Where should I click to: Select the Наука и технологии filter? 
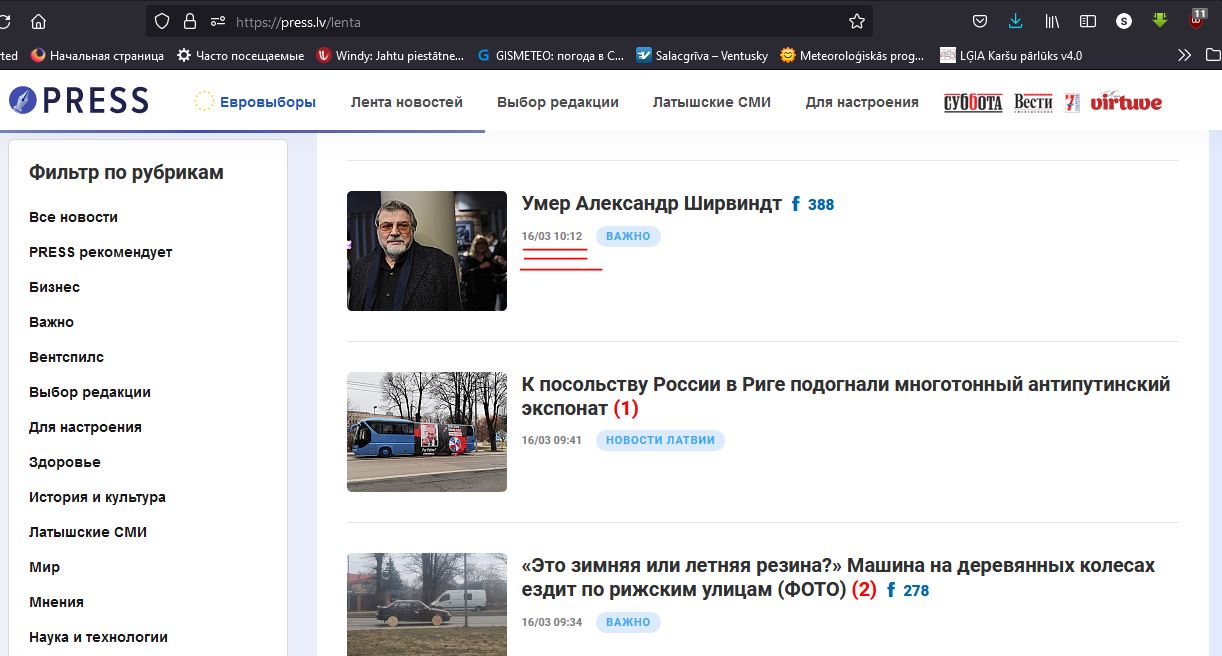[x=99, y=637]
